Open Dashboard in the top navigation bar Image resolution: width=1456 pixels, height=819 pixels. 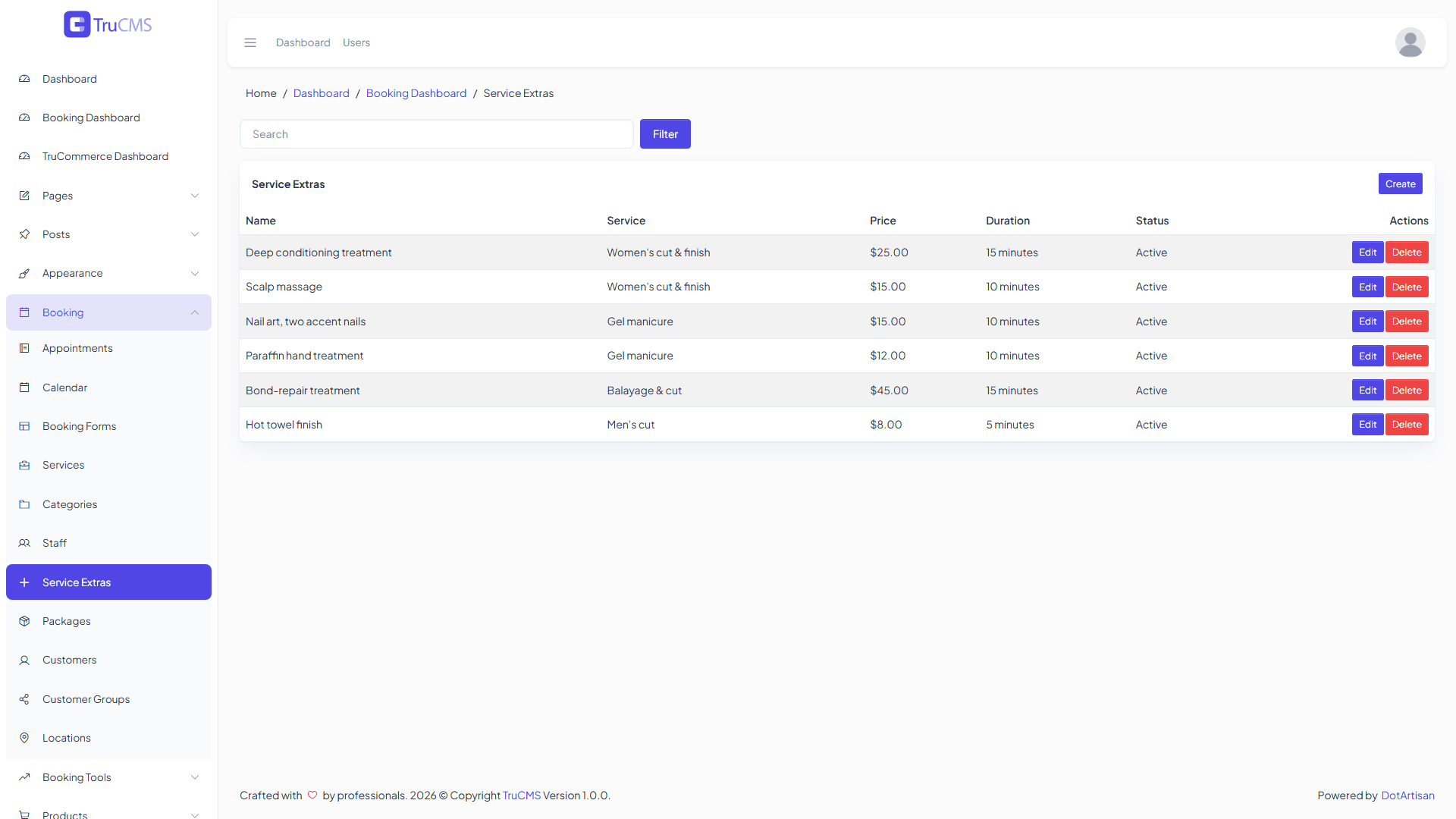click(303, 42)
